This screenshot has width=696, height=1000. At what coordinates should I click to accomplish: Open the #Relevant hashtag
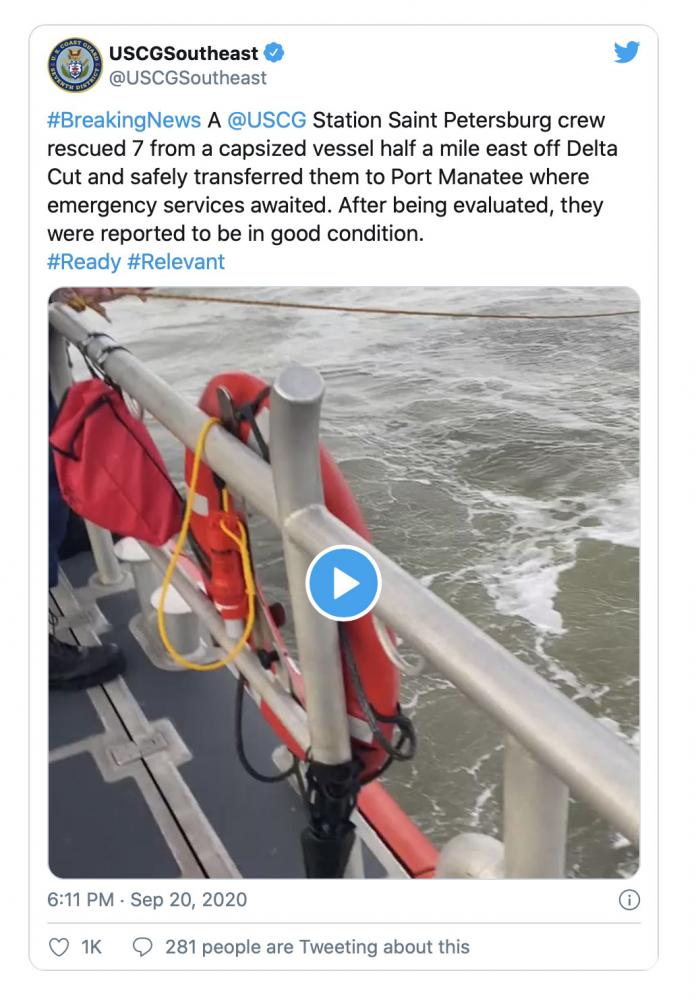(x=176, y=261)
